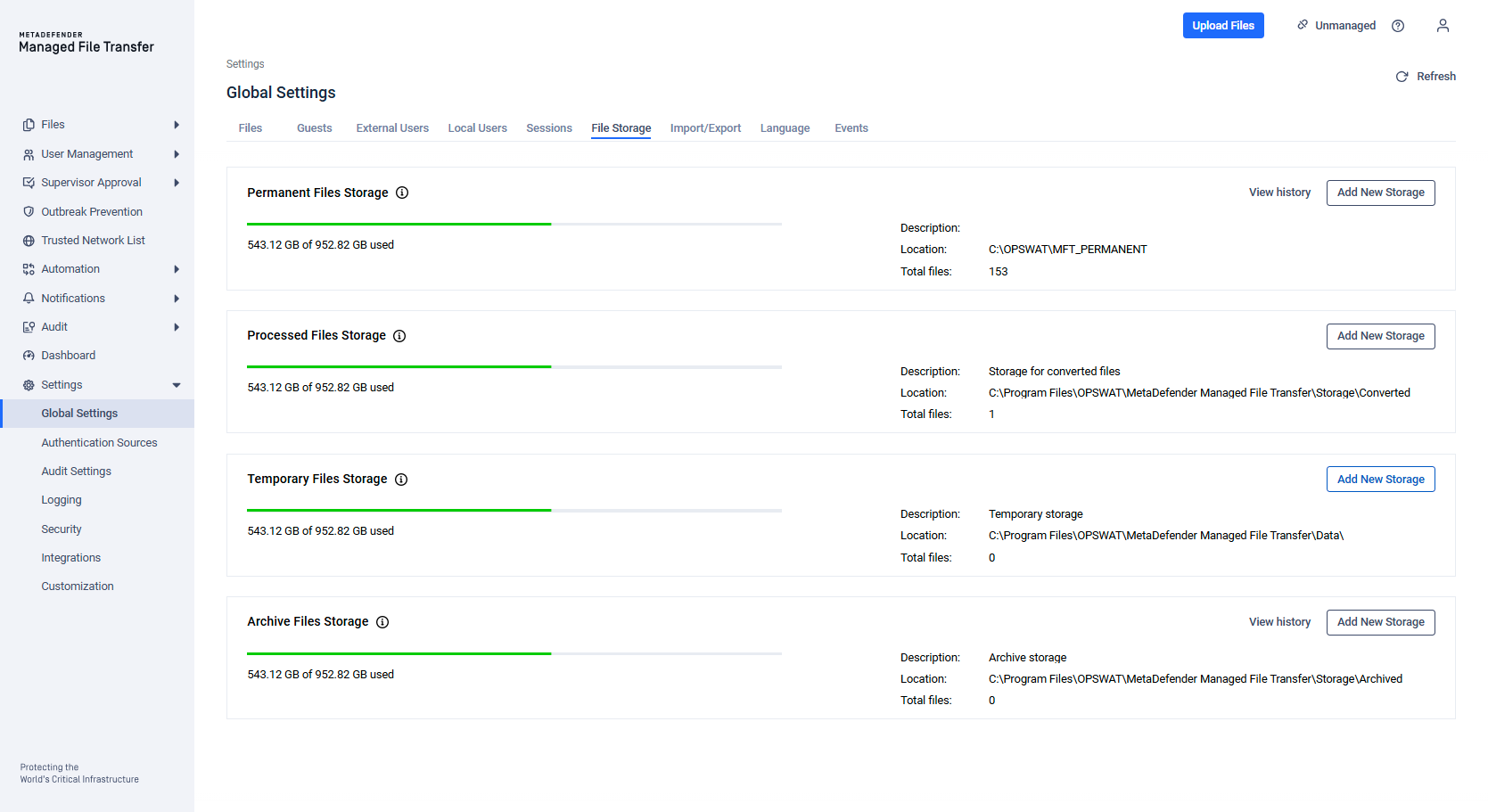Collapse the Settings sidebar section

[177, 385]
